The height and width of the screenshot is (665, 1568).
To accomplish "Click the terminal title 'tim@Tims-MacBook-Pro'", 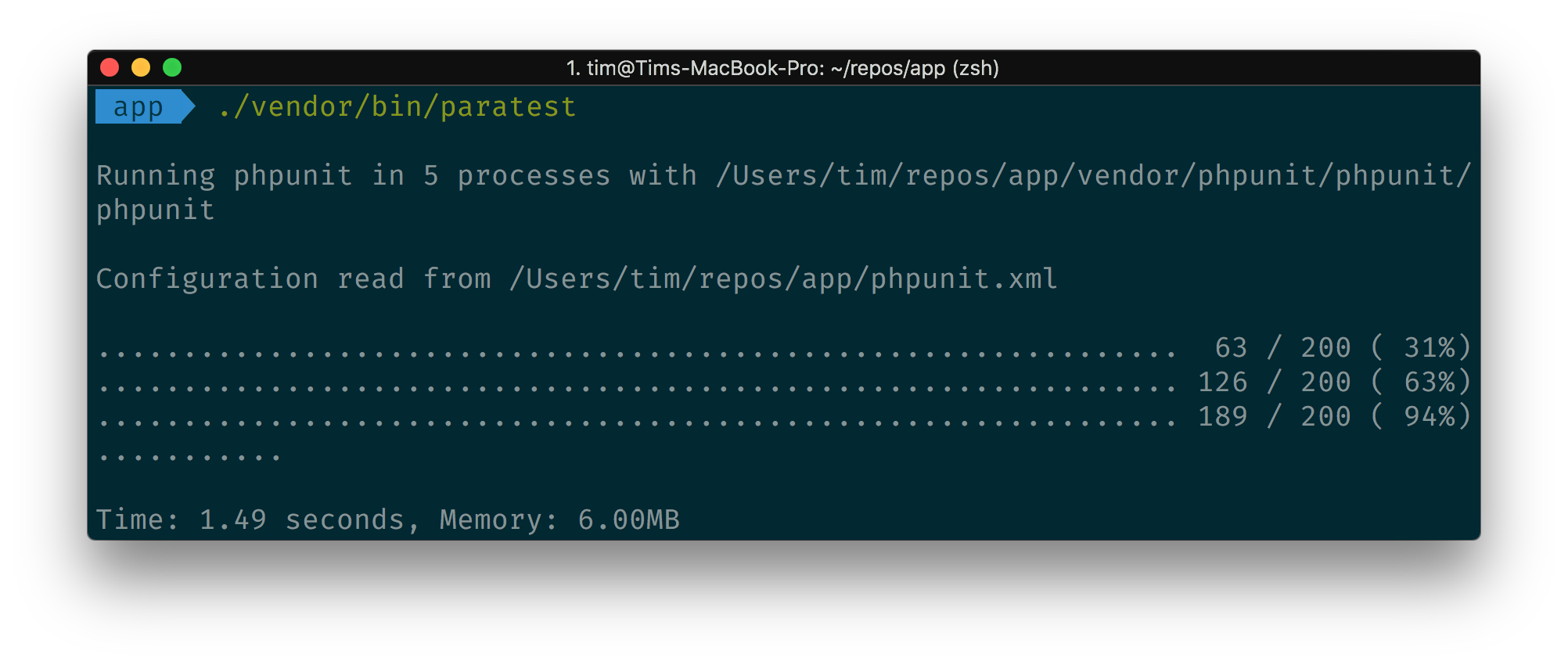I will [x=706, y=68].
